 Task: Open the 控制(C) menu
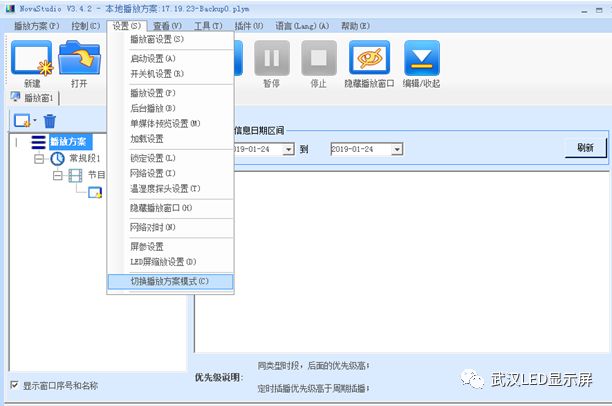86,26
